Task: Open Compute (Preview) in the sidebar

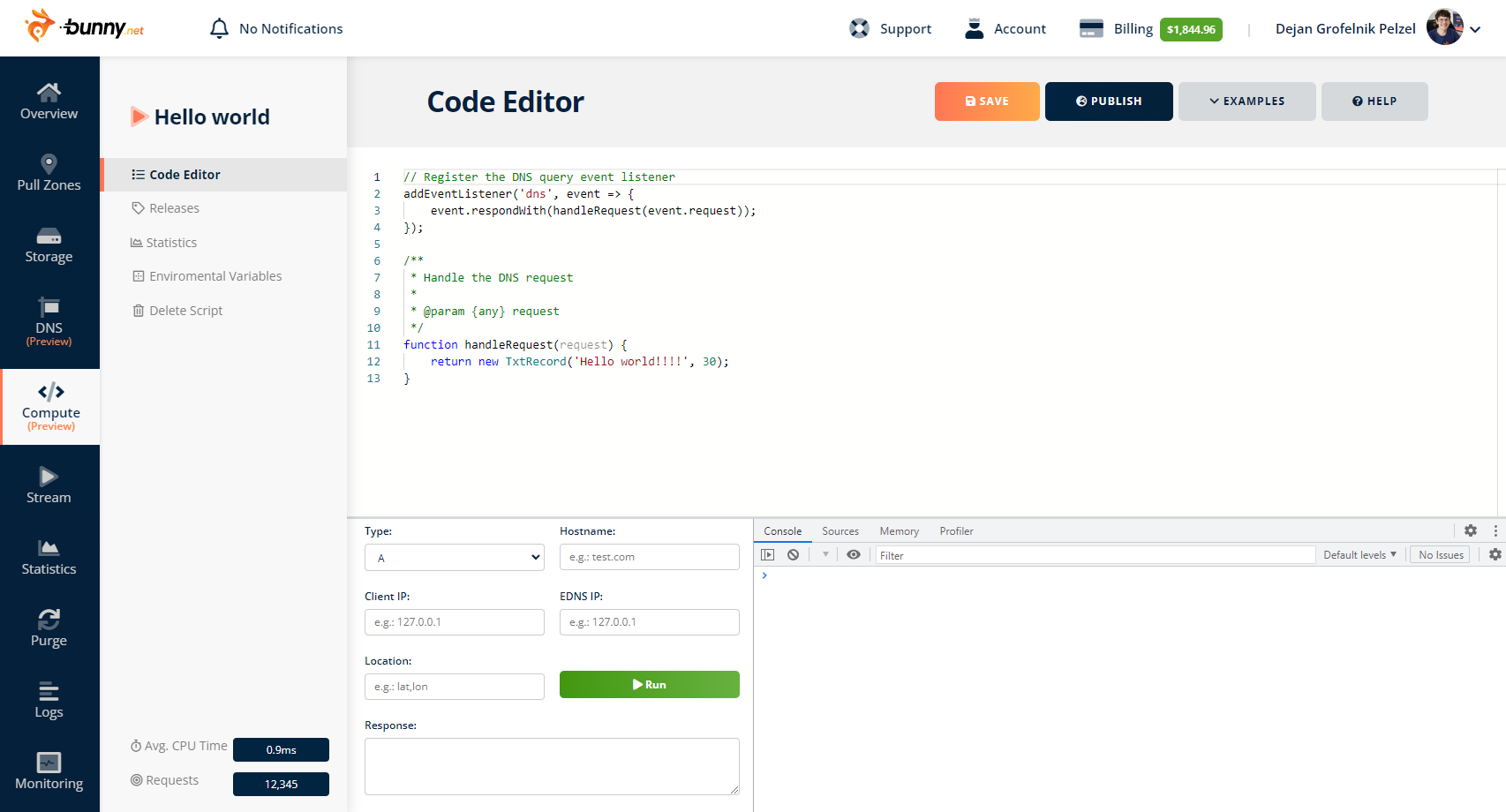Action: [x=50, y=406]
